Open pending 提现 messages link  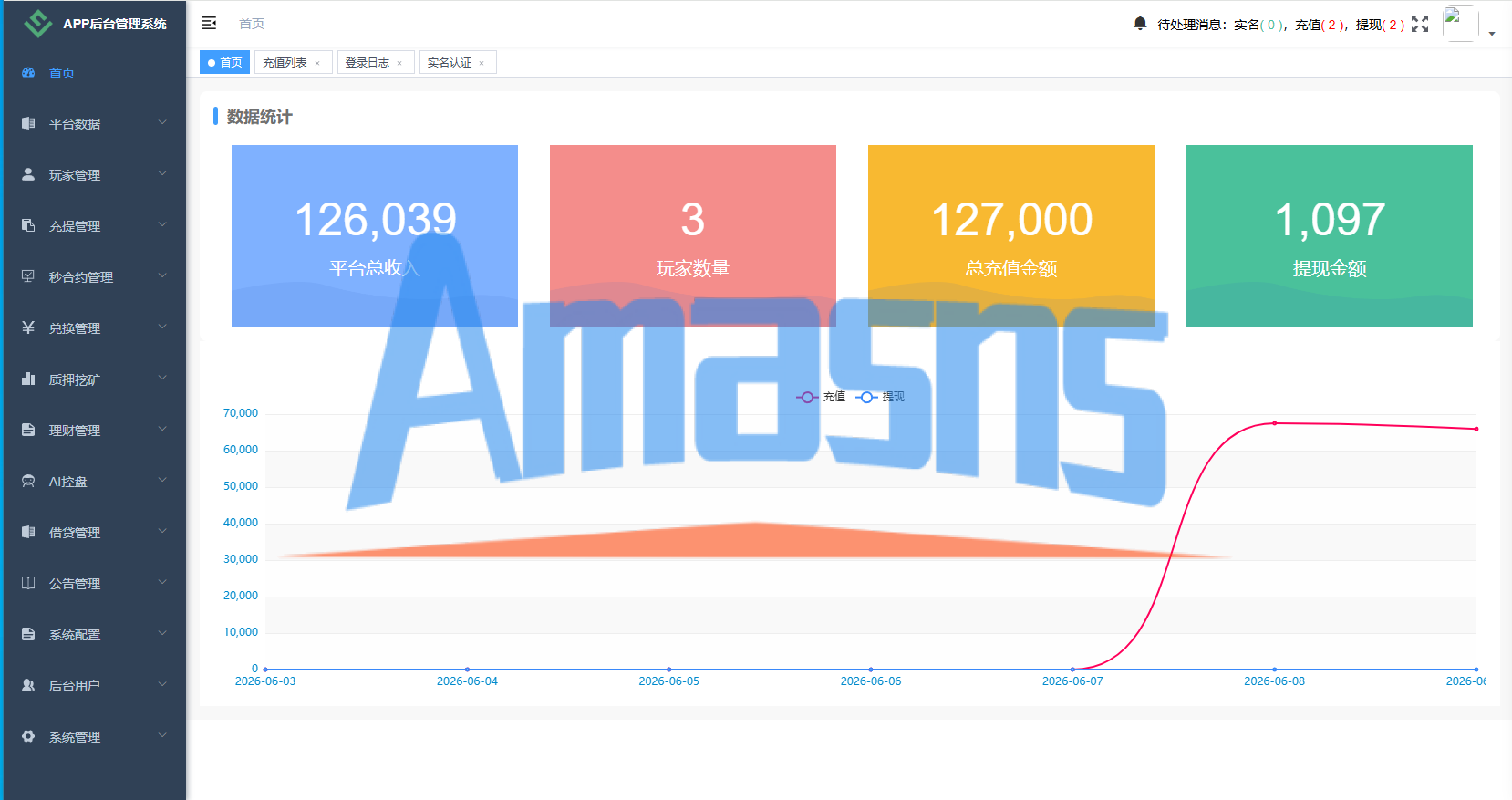click(x=1380, y=25)
